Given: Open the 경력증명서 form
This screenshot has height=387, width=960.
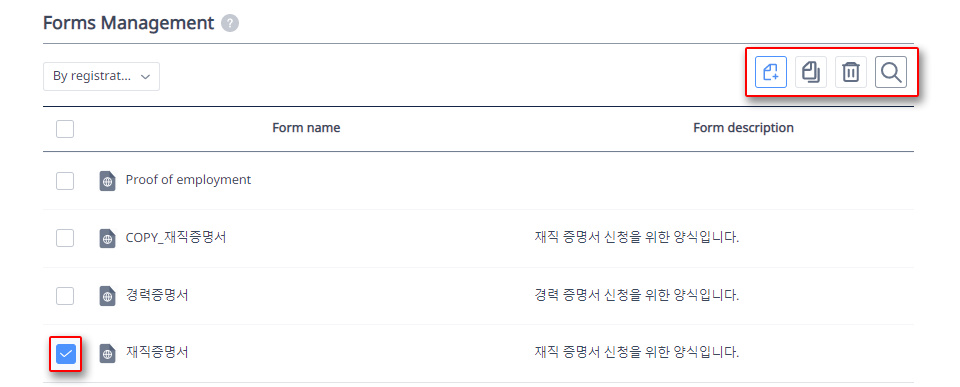Looking at the screenshot, I should pyautogui.click(x=157, y=295).
